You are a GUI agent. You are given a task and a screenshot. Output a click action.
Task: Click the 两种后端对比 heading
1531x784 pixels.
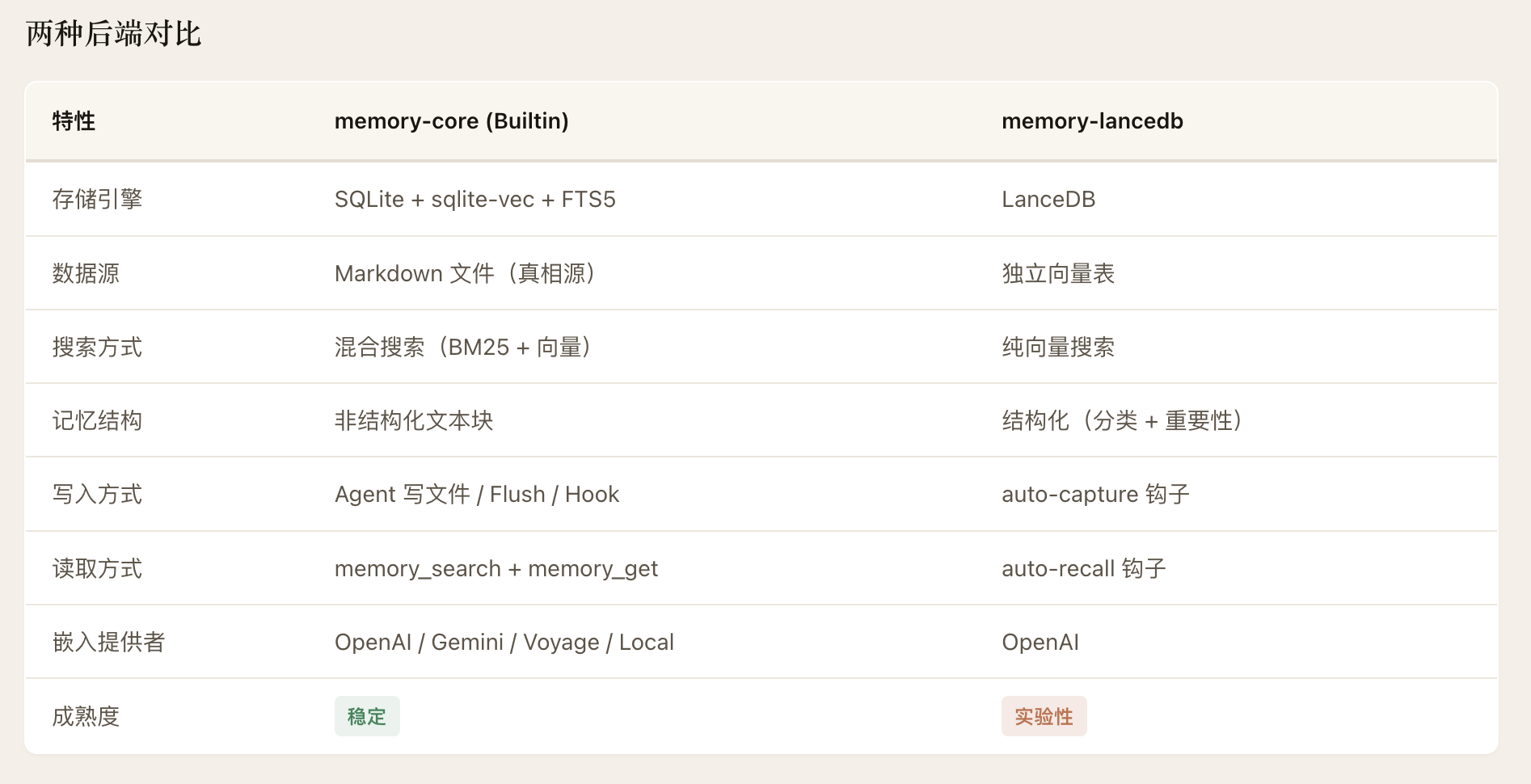(x=113, y=34)
